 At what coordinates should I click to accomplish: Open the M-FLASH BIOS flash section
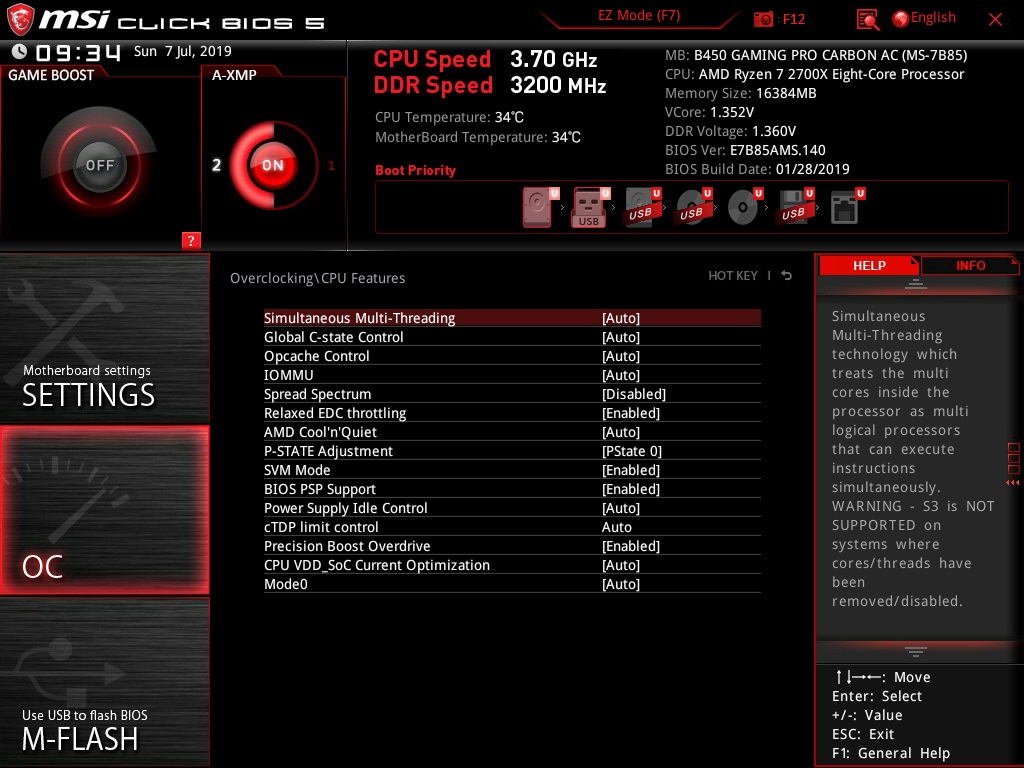pos(104,682)
